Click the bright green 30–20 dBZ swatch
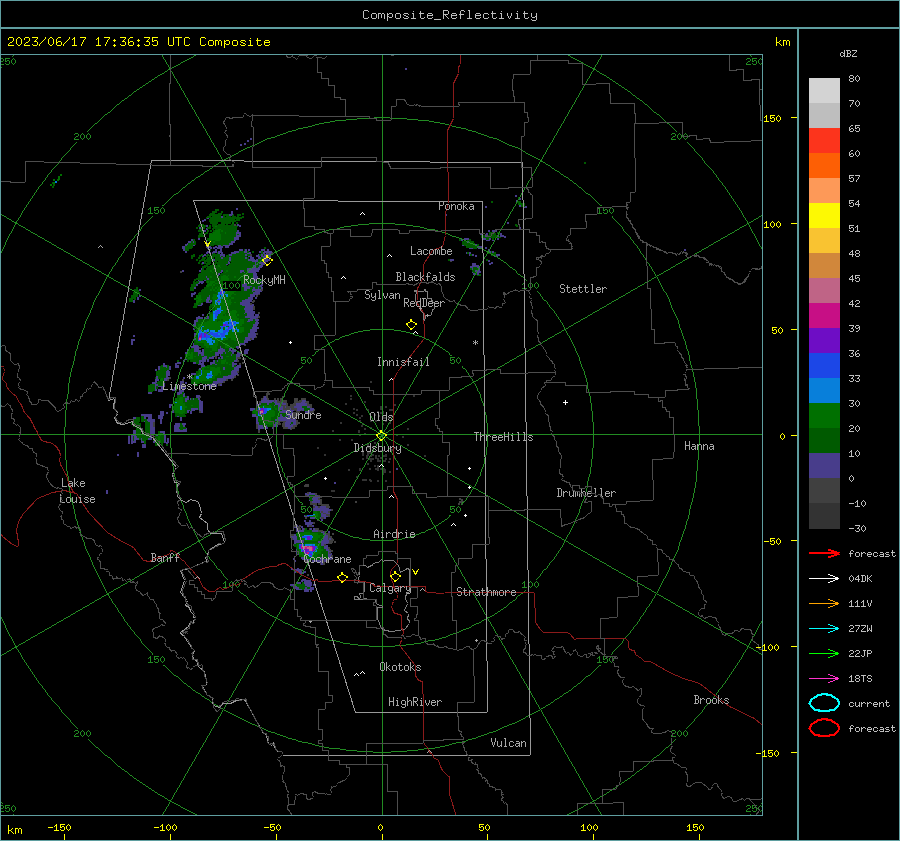Screen dimensions: 900x841 tap(824, 416)
